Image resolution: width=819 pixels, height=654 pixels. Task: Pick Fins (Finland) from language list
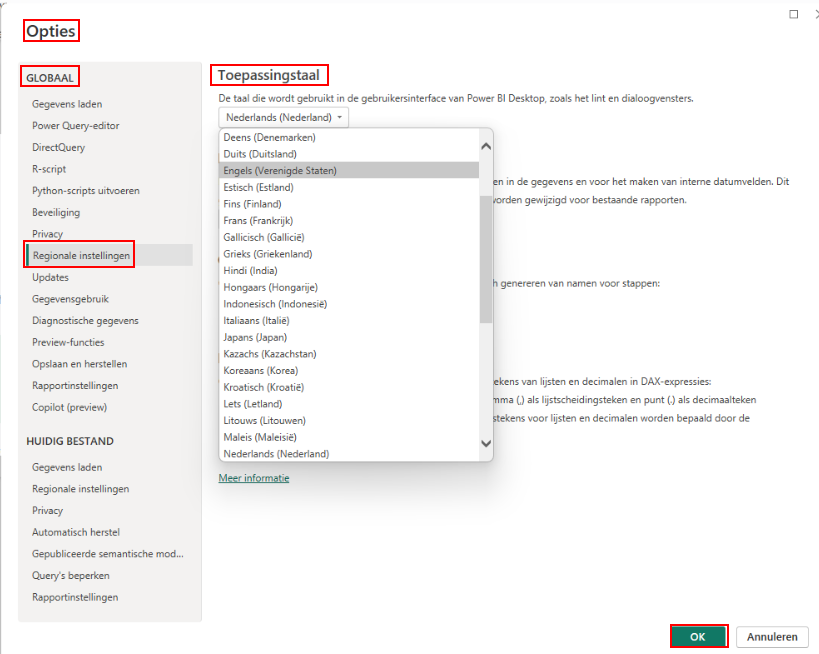coord(349,204)
